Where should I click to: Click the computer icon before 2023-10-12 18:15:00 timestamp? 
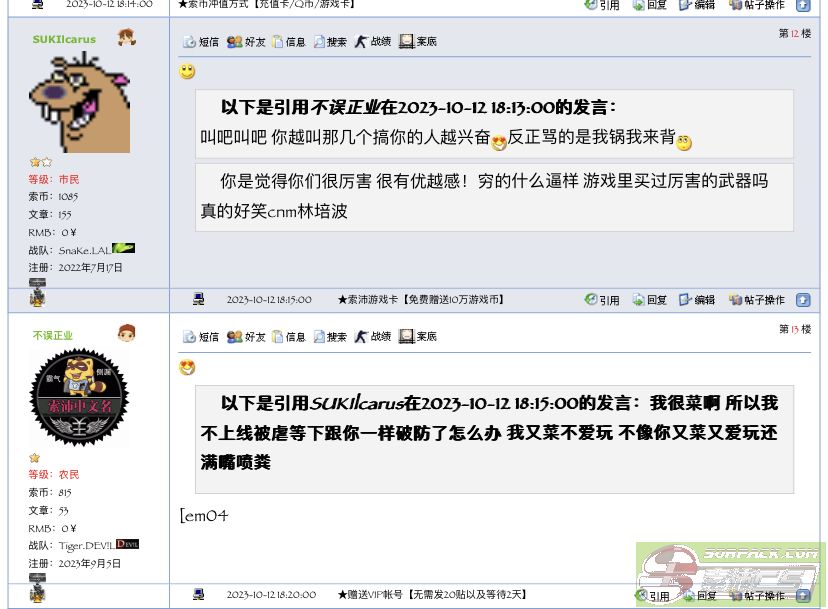coord(199,299)
